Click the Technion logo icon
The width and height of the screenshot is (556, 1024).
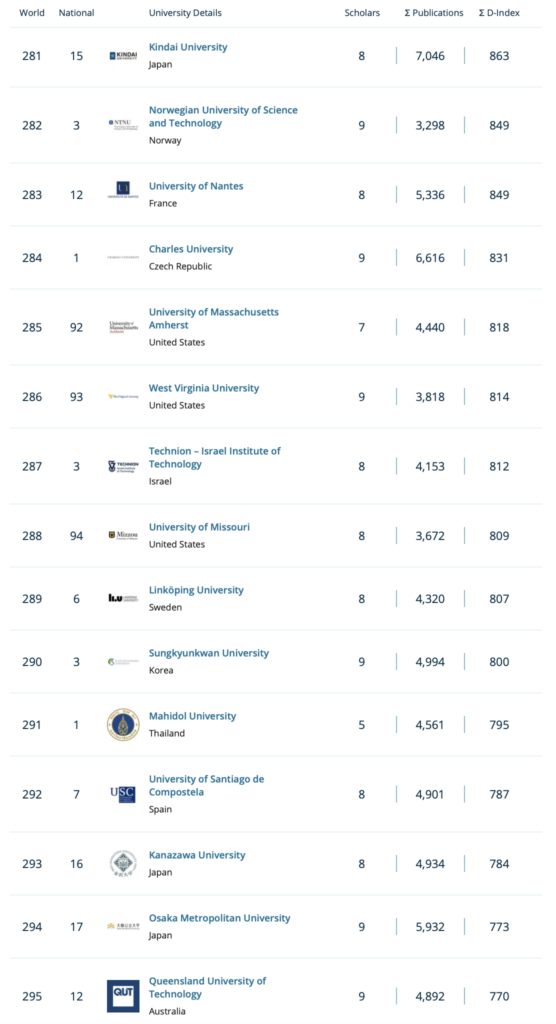click(123, 466)
